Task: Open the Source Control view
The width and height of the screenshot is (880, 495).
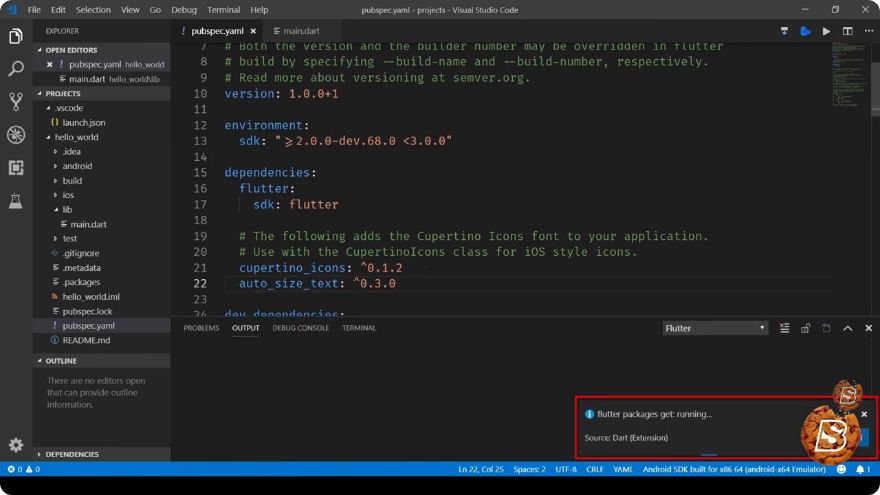Action: (x=16, y=102)
